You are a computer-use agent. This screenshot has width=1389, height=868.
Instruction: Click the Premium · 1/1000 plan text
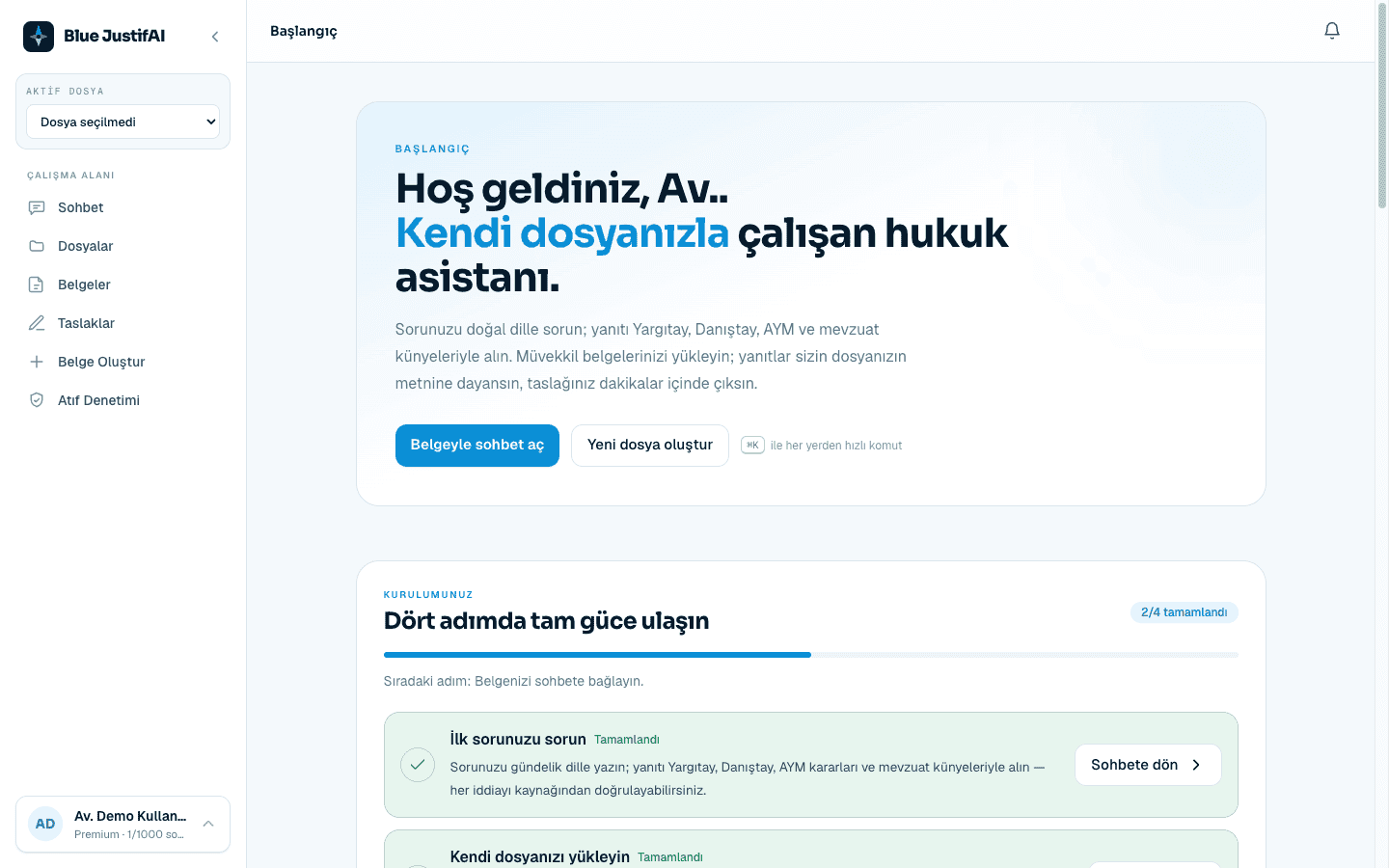pos(128,834)
